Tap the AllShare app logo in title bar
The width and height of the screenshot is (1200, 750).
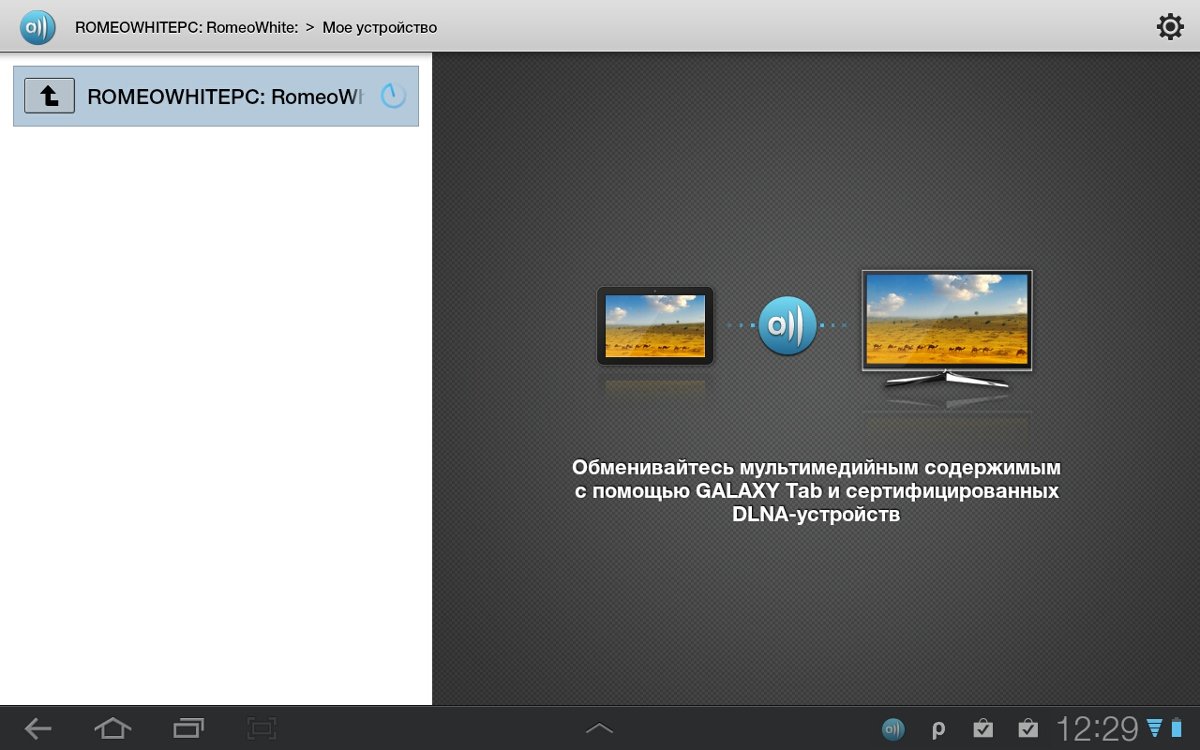[x=38, y=27]
